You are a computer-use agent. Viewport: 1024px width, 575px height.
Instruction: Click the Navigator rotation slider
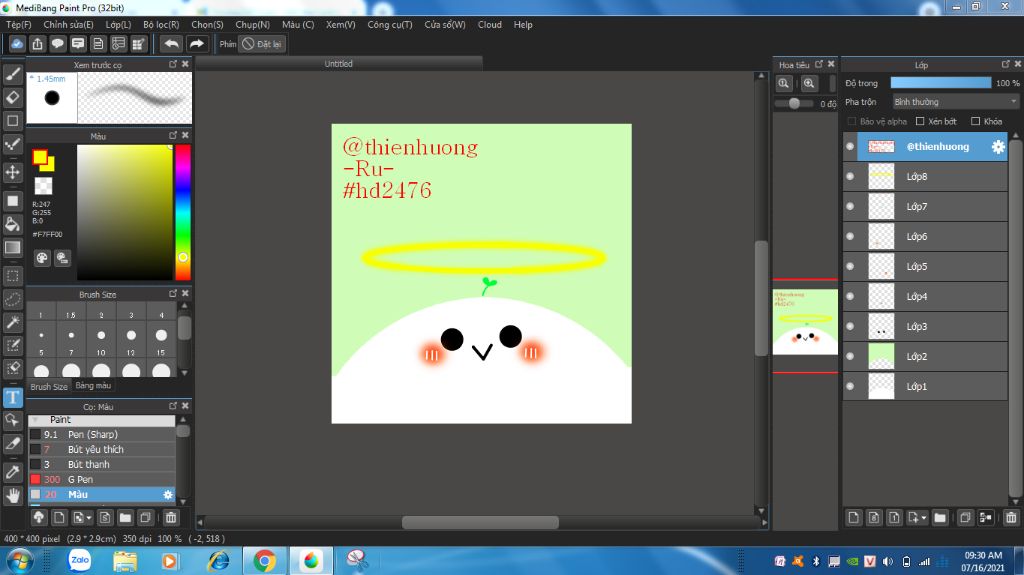tap(794, 103)
